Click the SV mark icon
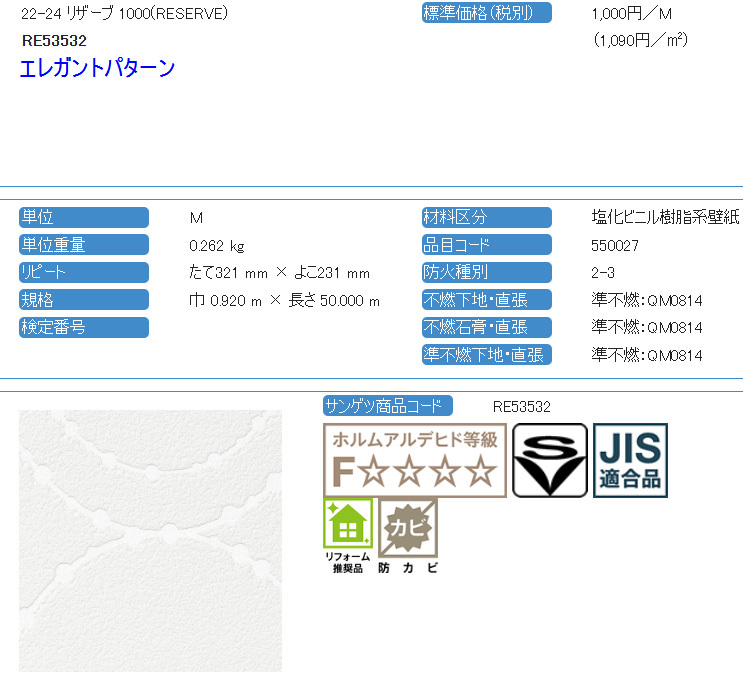Viewport: 743px width, 674px height. click(550, 460)
